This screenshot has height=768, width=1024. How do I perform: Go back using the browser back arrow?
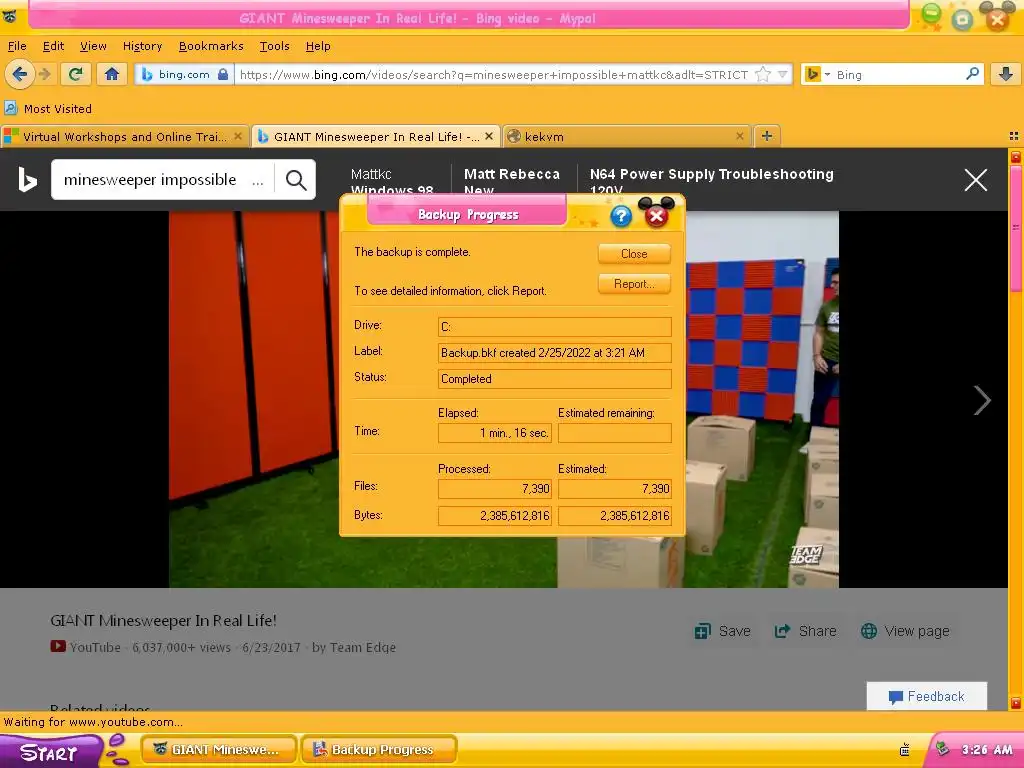coord(20,74)
